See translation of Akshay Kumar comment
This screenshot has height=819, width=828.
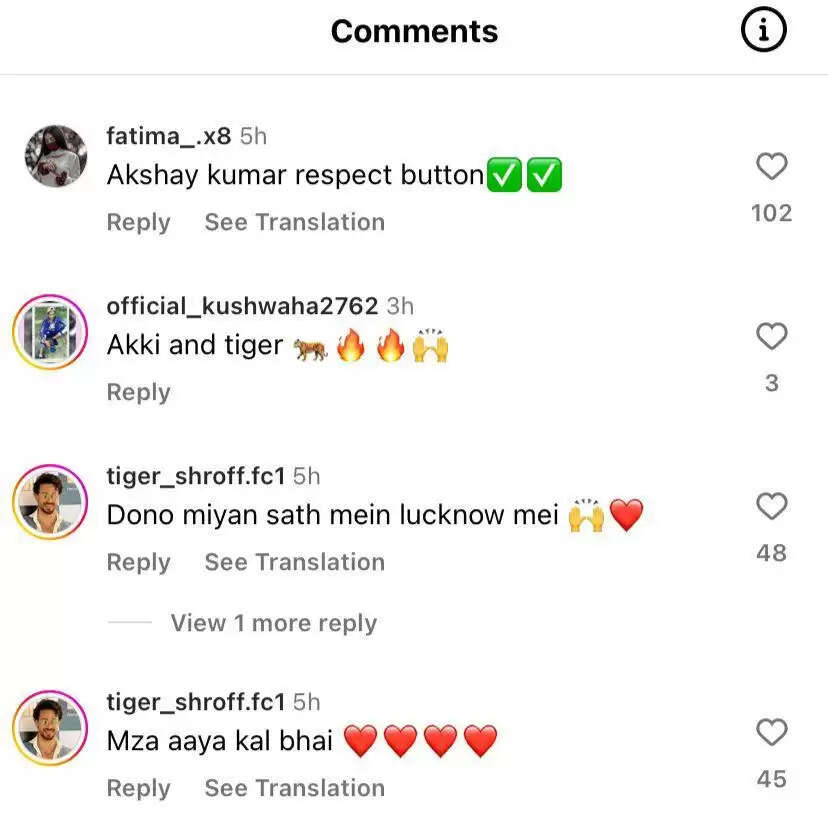(x=294, y=222)
